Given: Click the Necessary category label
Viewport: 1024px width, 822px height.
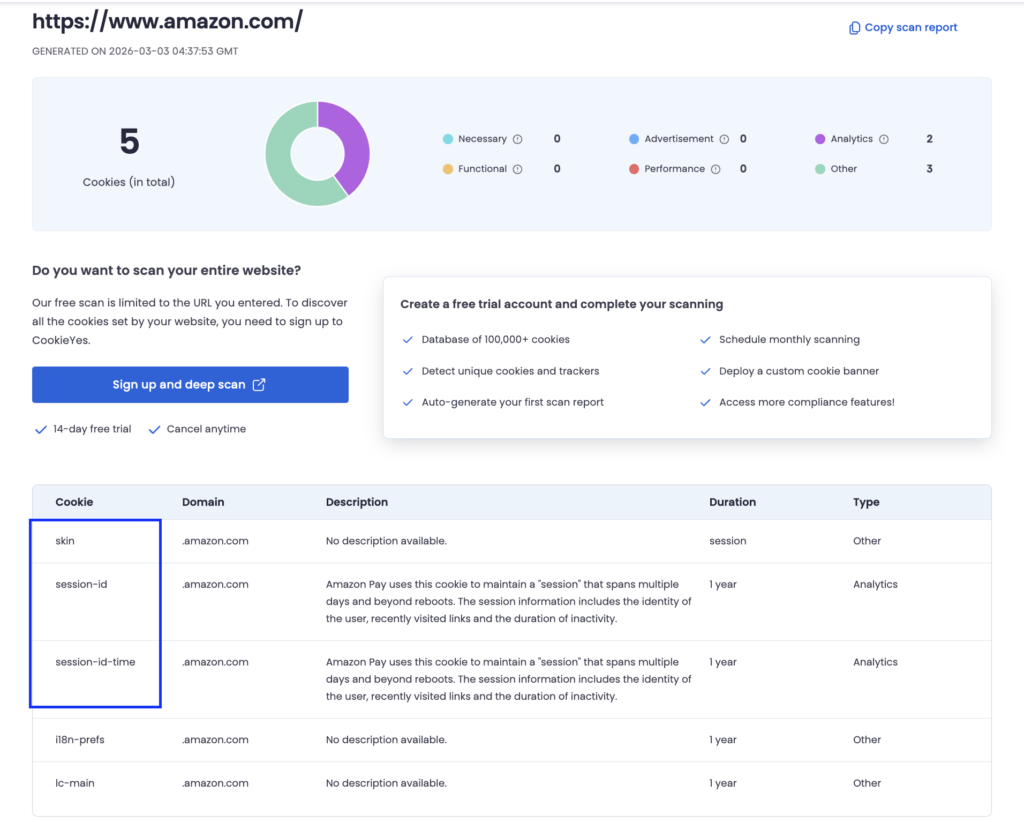Looking at the screenshot, I should click(x=482, y=139).
